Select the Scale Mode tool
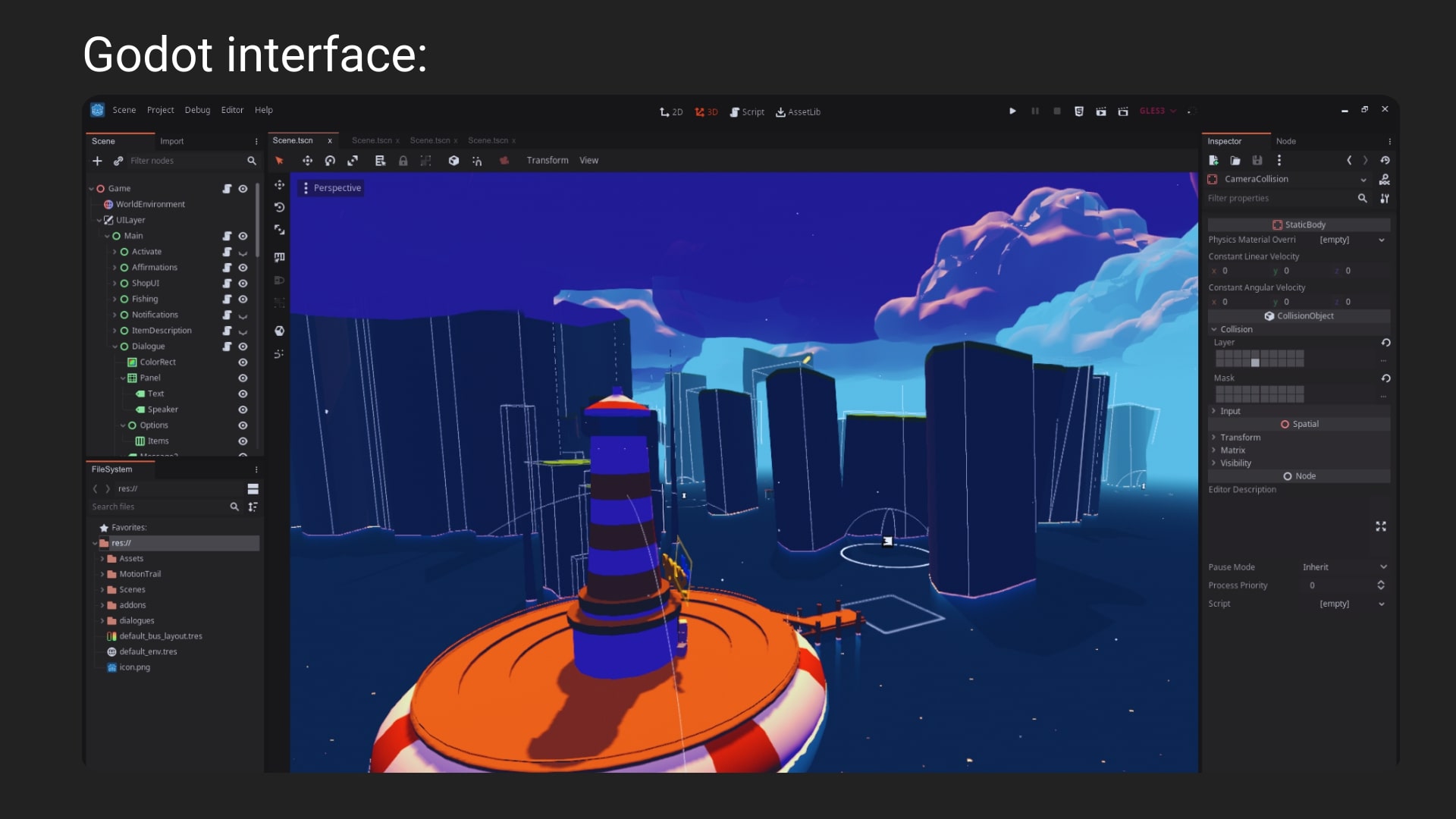The image size is (1456, 819). (353, 161)
